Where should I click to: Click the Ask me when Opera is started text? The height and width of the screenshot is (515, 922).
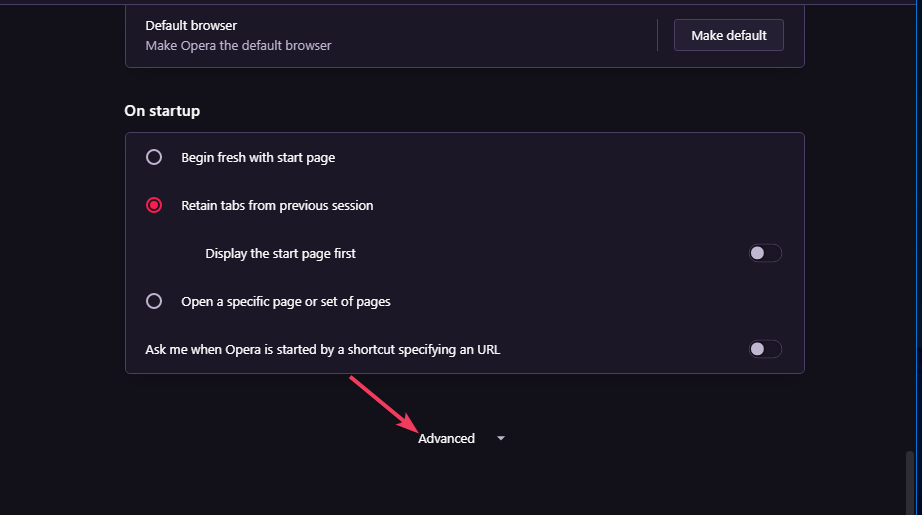(x=323, y=349)
